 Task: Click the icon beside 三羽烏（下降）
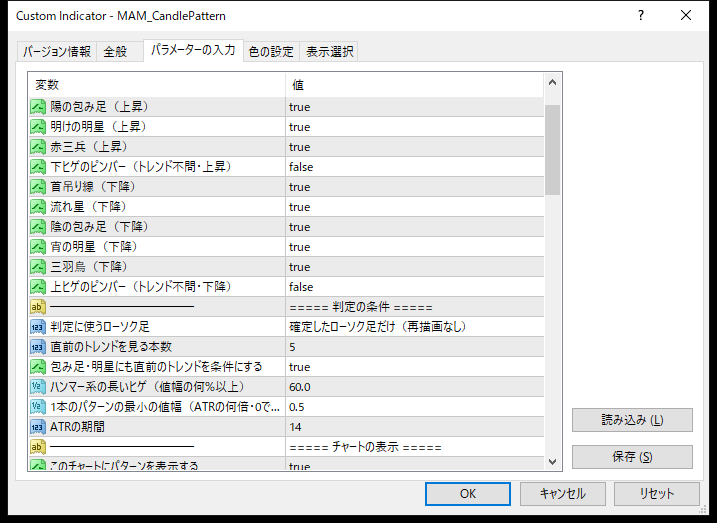click(38, 267)
